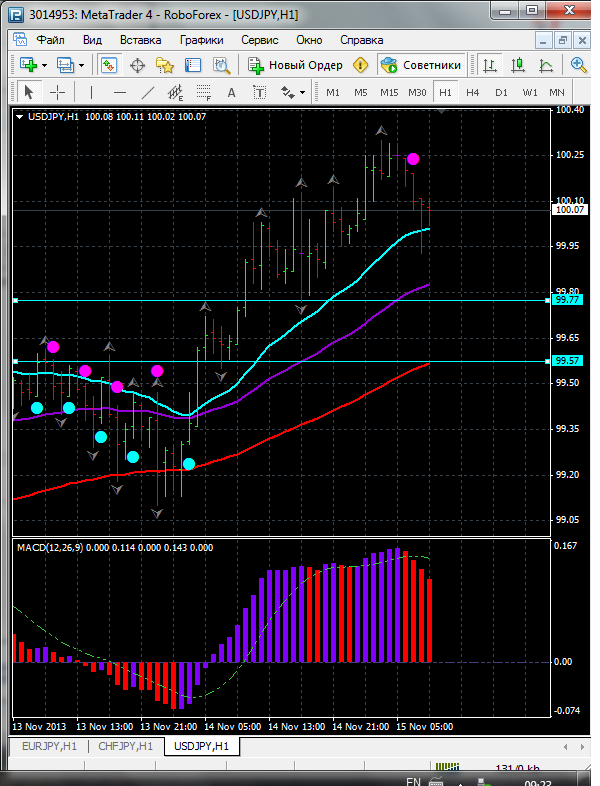Click the EN language indicator in taskbar
The width and height of the screenshot is (600, 786).
click(414, 781)
